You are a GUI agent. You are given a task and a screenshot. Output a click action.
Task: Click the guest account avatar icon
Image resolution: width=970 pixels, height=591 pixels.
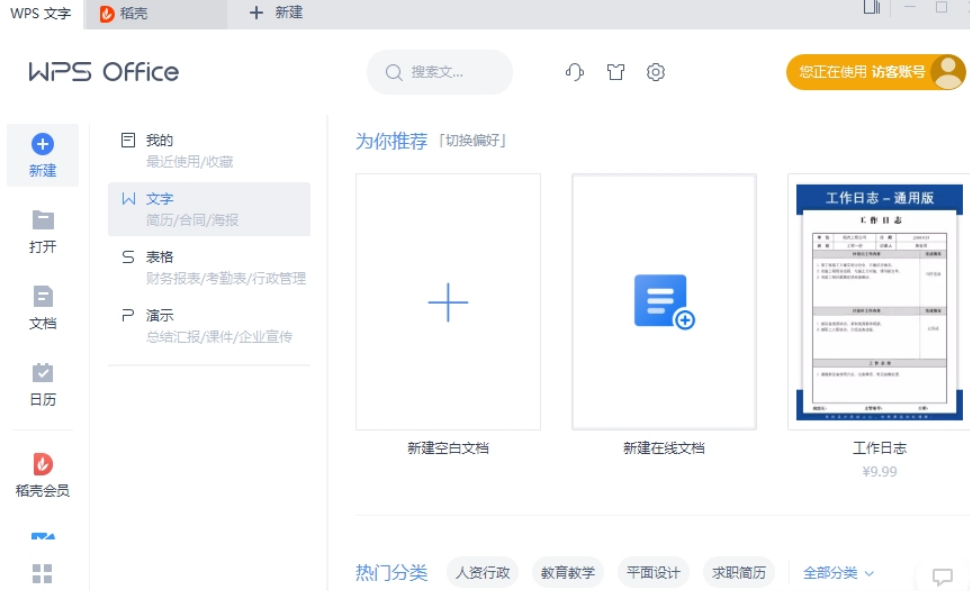pos(948,72)
